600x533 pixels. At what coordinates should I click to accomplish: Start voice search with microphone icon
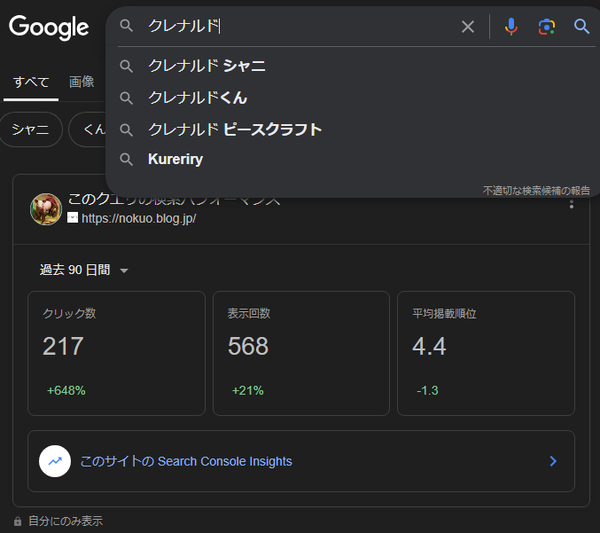coord(511,27)
